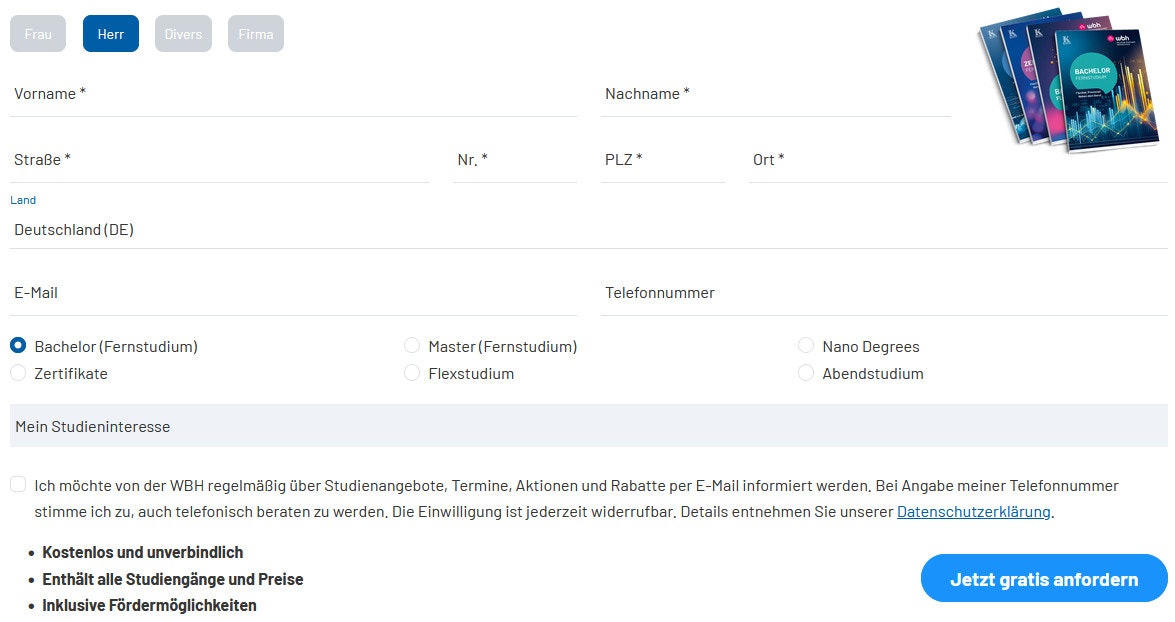Pick the Abendstudium option

(806, 372)
